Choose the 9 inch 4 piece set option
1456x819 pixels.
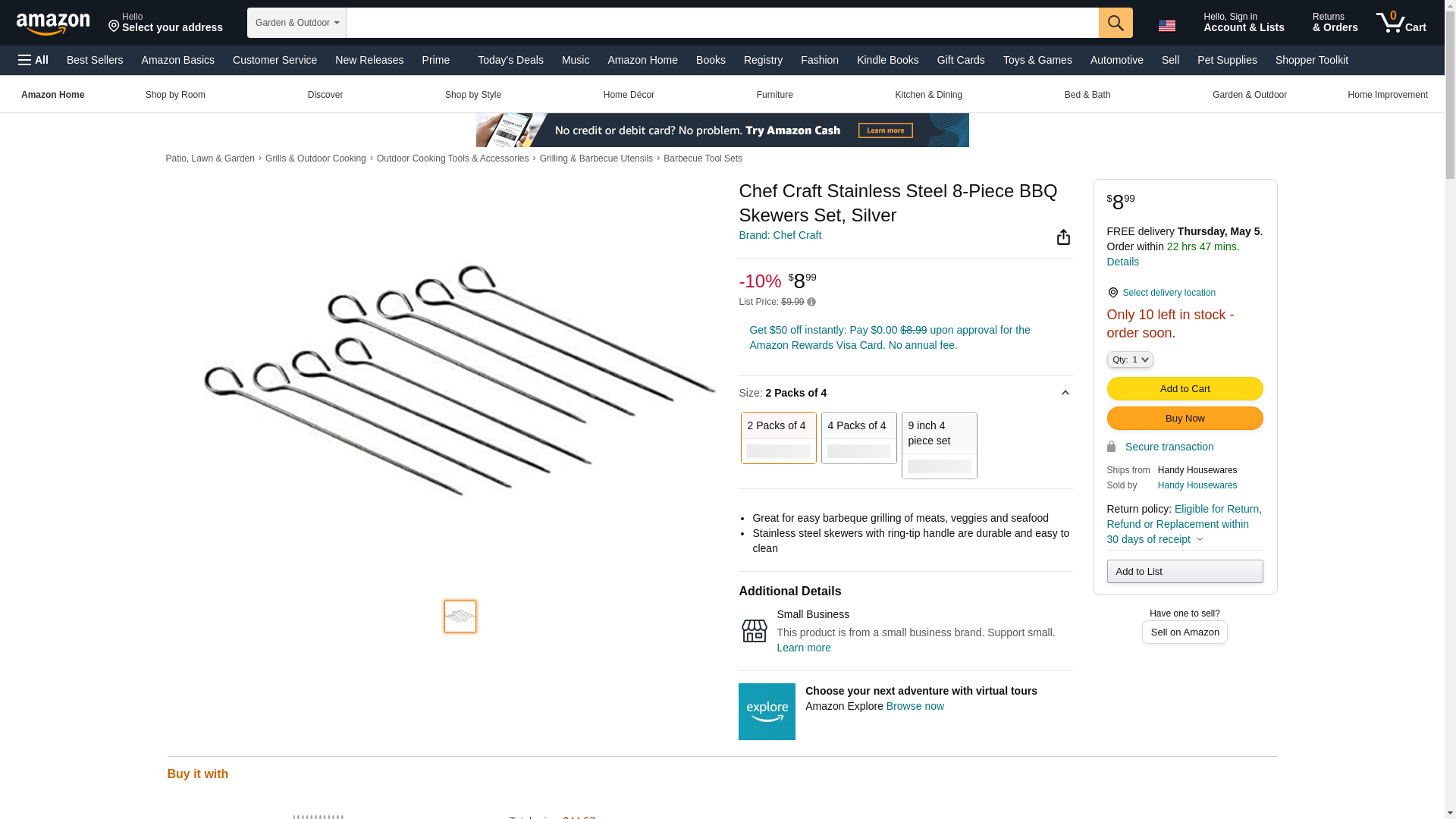939,445
